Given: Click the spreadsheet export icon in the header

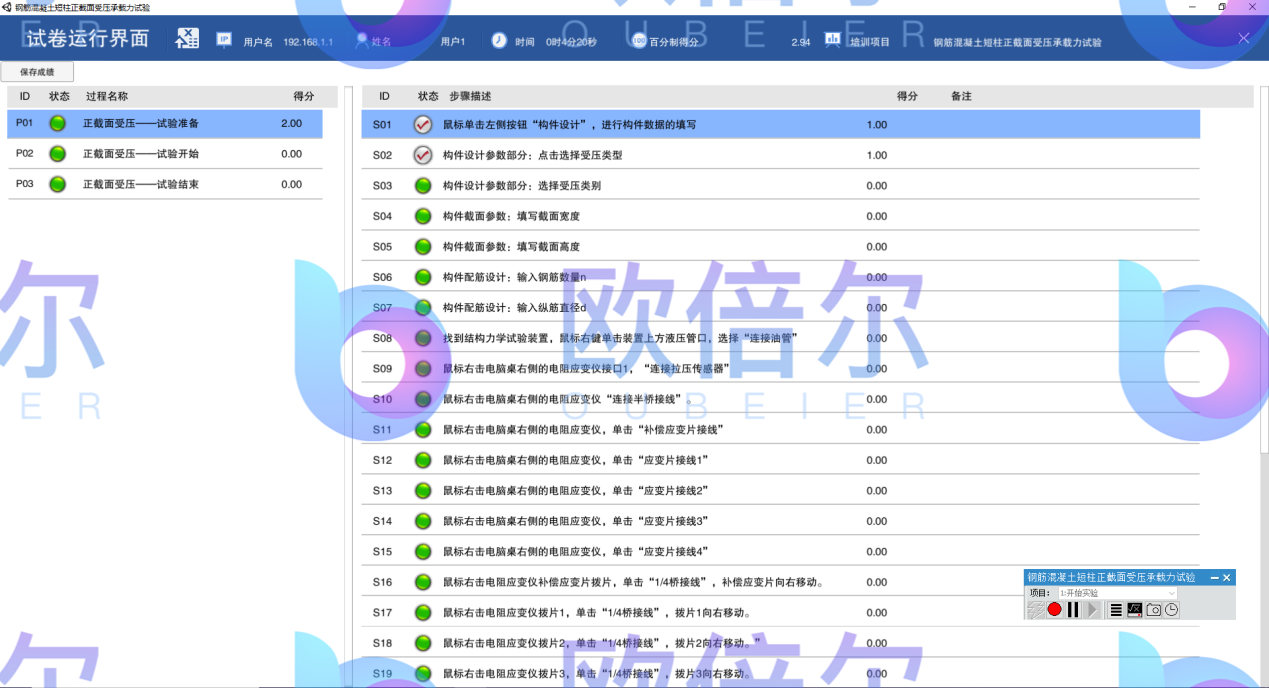Looking at the screenshot, I should (187, 39).
